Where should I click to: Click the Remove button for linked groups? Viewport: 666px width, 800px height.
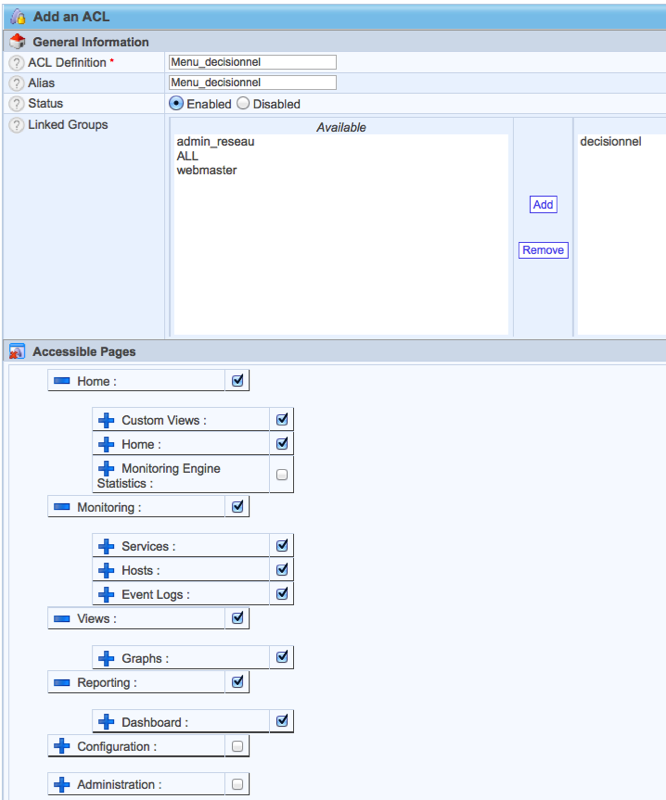[543, 250]
